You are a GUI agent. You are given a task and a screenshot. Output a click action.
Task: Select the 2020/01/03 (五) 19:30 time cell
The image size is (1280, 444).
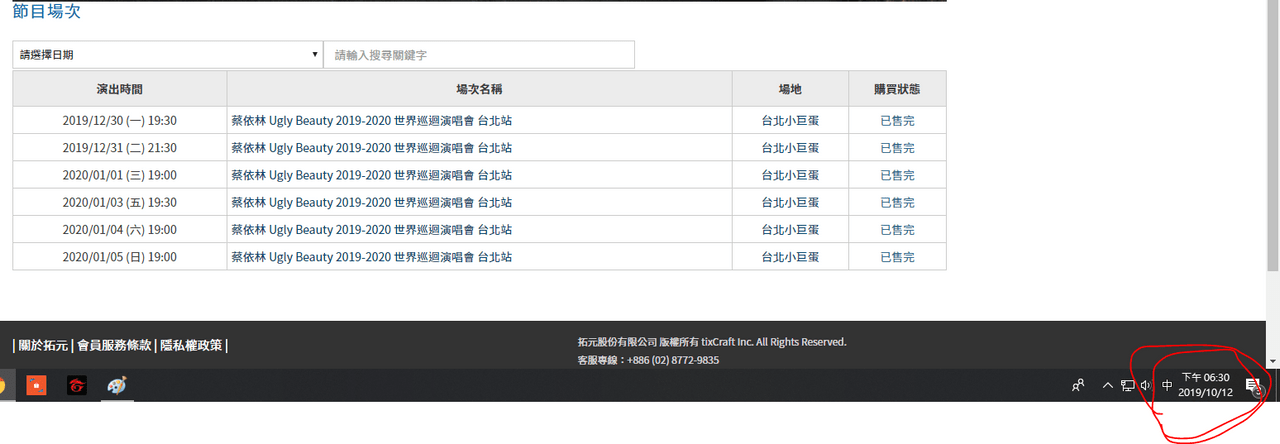pos(120,202)
